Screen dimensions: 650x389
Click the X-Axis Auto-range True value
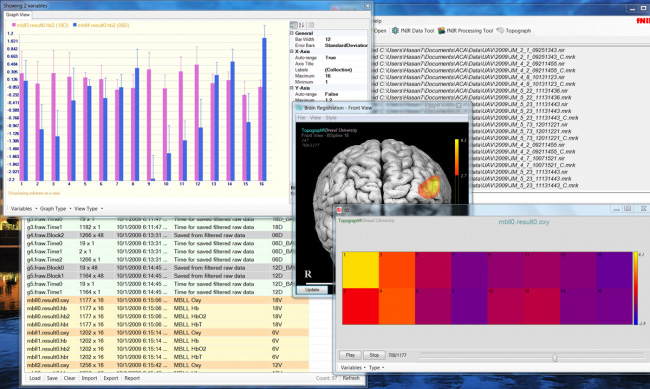(345, 58)
